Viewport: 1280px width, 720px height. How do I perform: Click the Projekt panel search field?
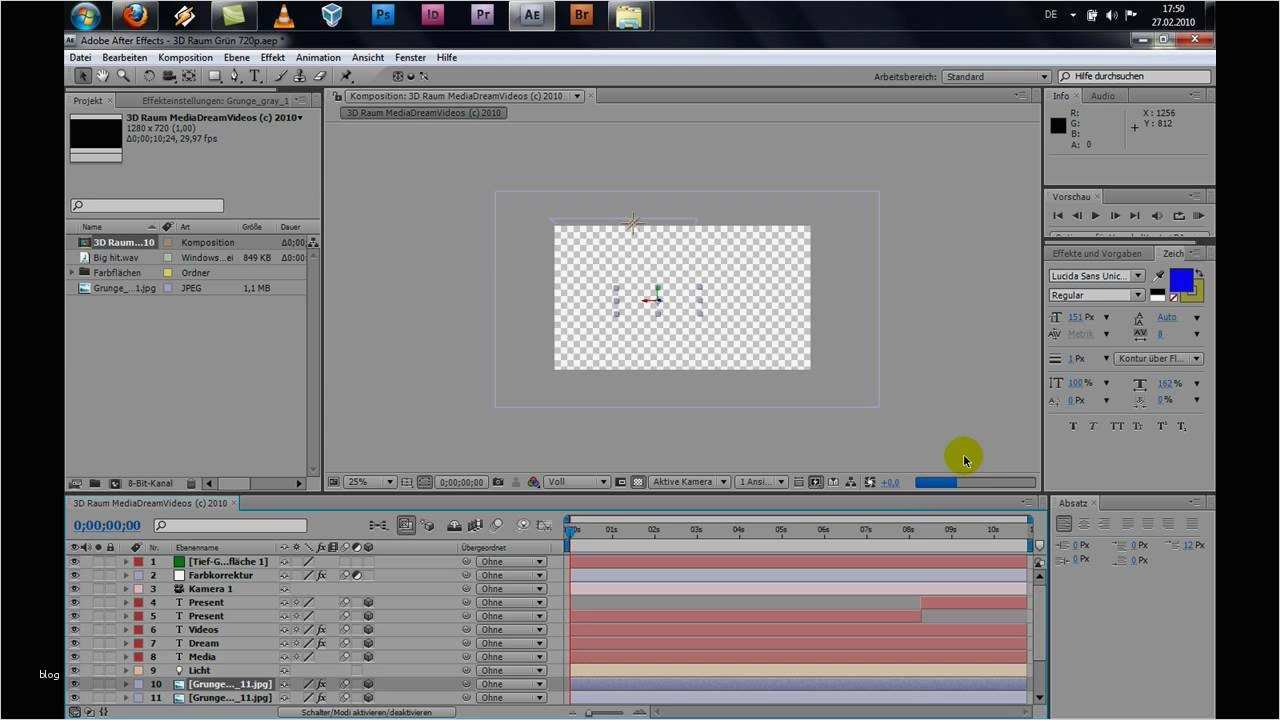147,206
